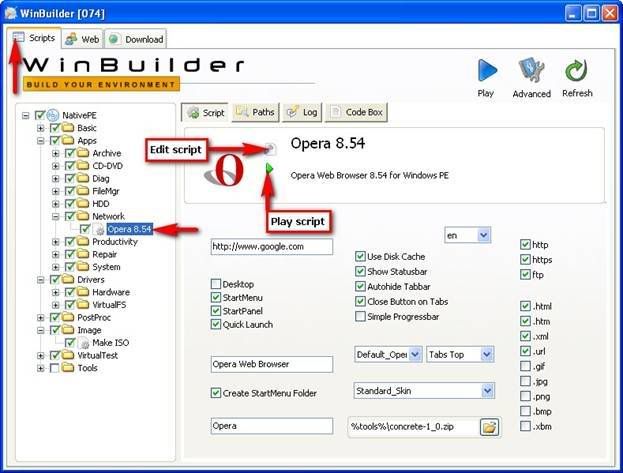Toggle Show Statusbar checkbox
The height and width of the screenshot is (473, 623).
coord(360,271)
